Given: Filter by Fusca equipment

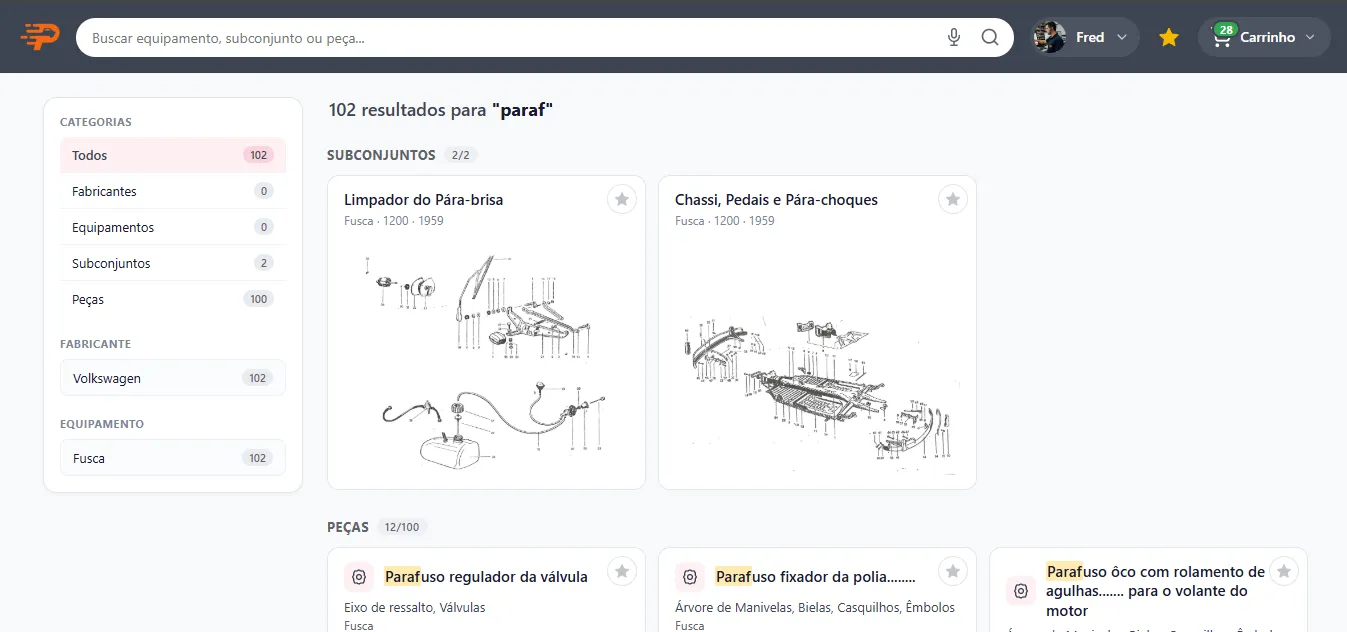Looking at the screenshot, I should point(173,458).
